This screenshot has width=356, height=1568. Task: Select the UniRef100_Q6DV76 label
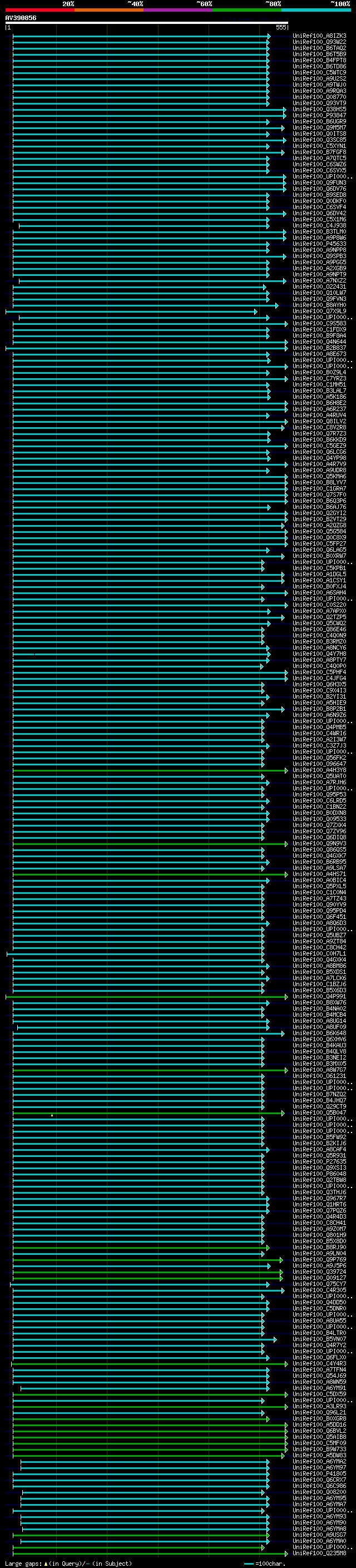[x=319, y=189]
